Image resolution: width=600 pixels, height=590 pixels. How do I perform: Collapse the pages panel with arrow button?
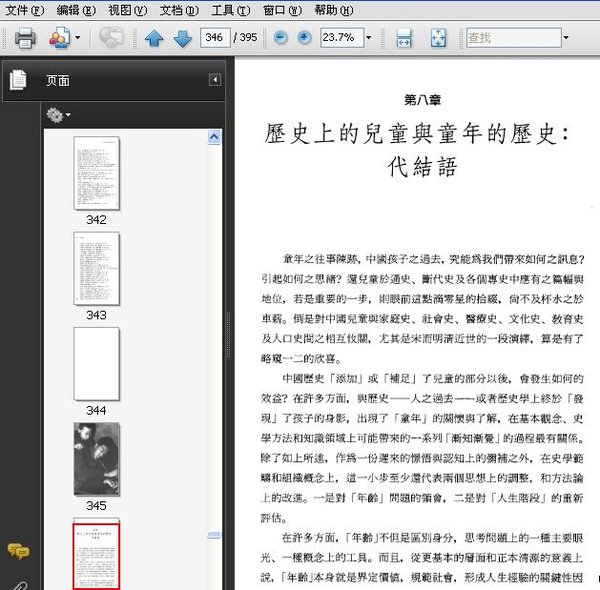215,80
